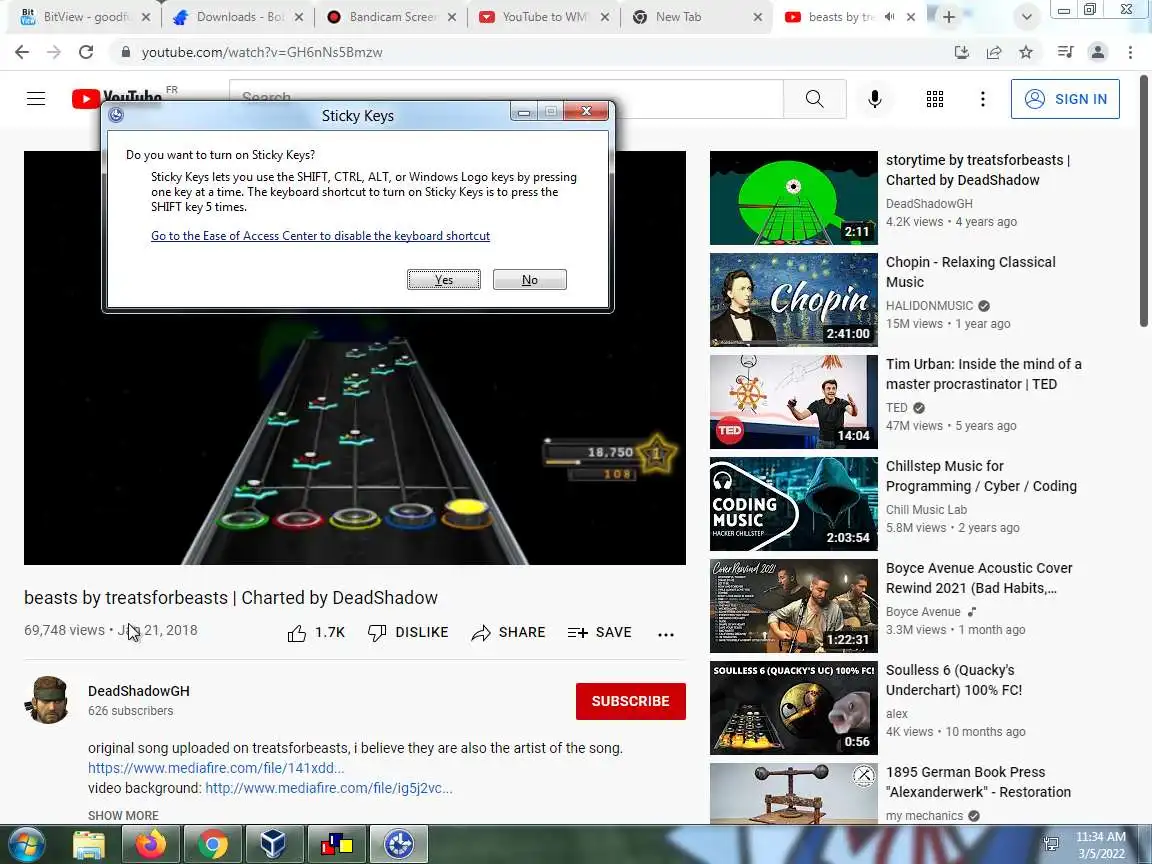Launch Firefox from the taskbar

point(151,844)
